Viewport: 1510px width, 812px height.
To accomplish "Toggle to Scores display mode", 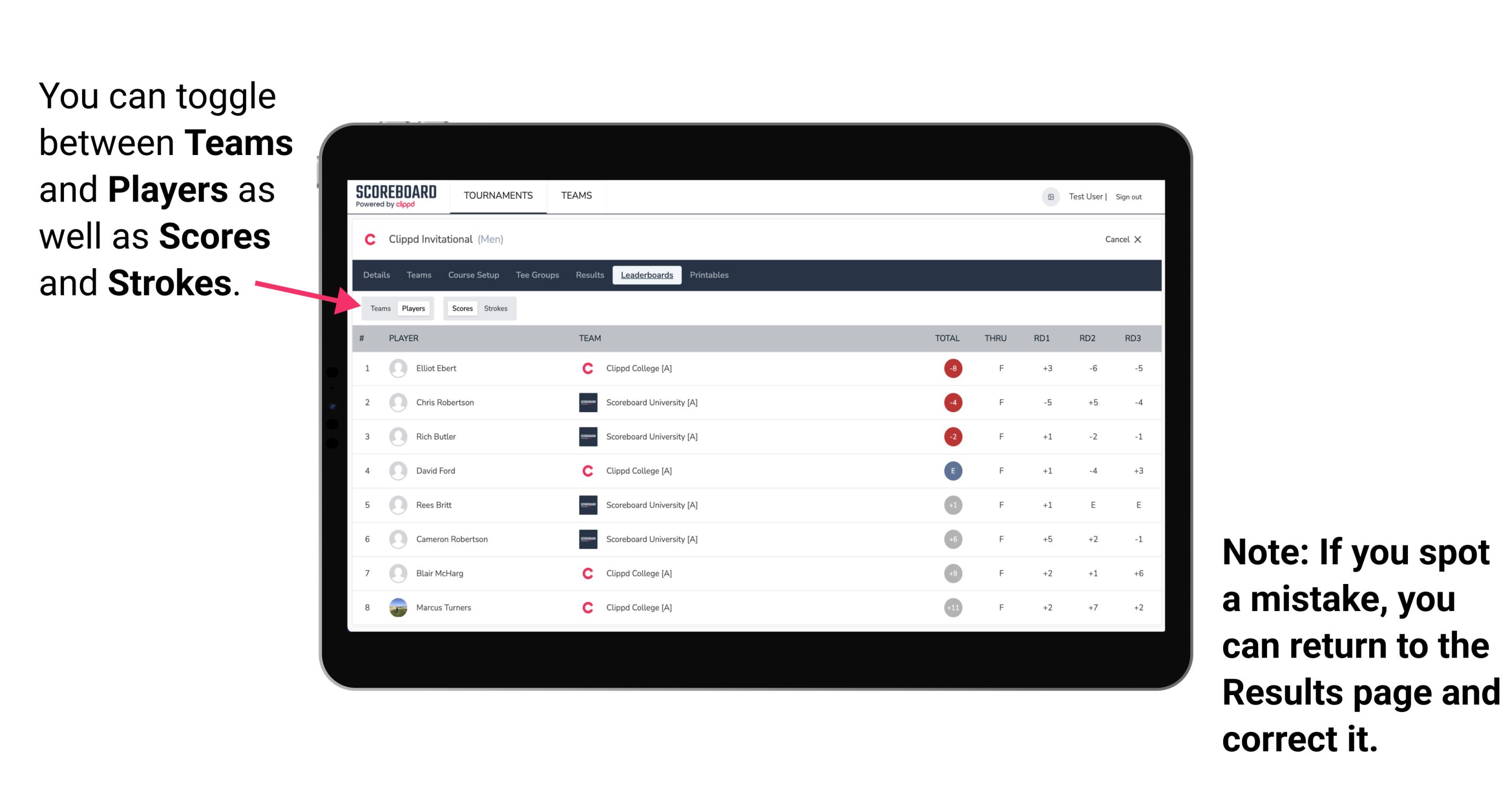I will click(461, 308).
